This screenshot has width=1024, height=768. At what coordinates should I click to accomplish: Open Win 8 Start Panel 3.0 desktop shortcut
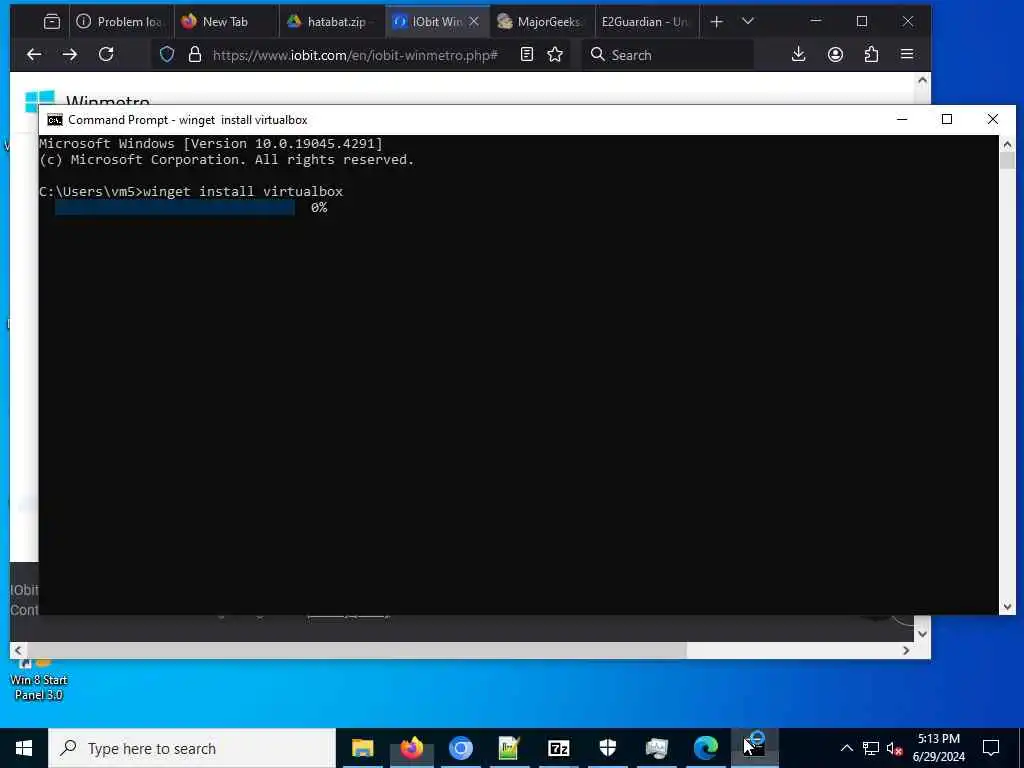click(39, 680)
